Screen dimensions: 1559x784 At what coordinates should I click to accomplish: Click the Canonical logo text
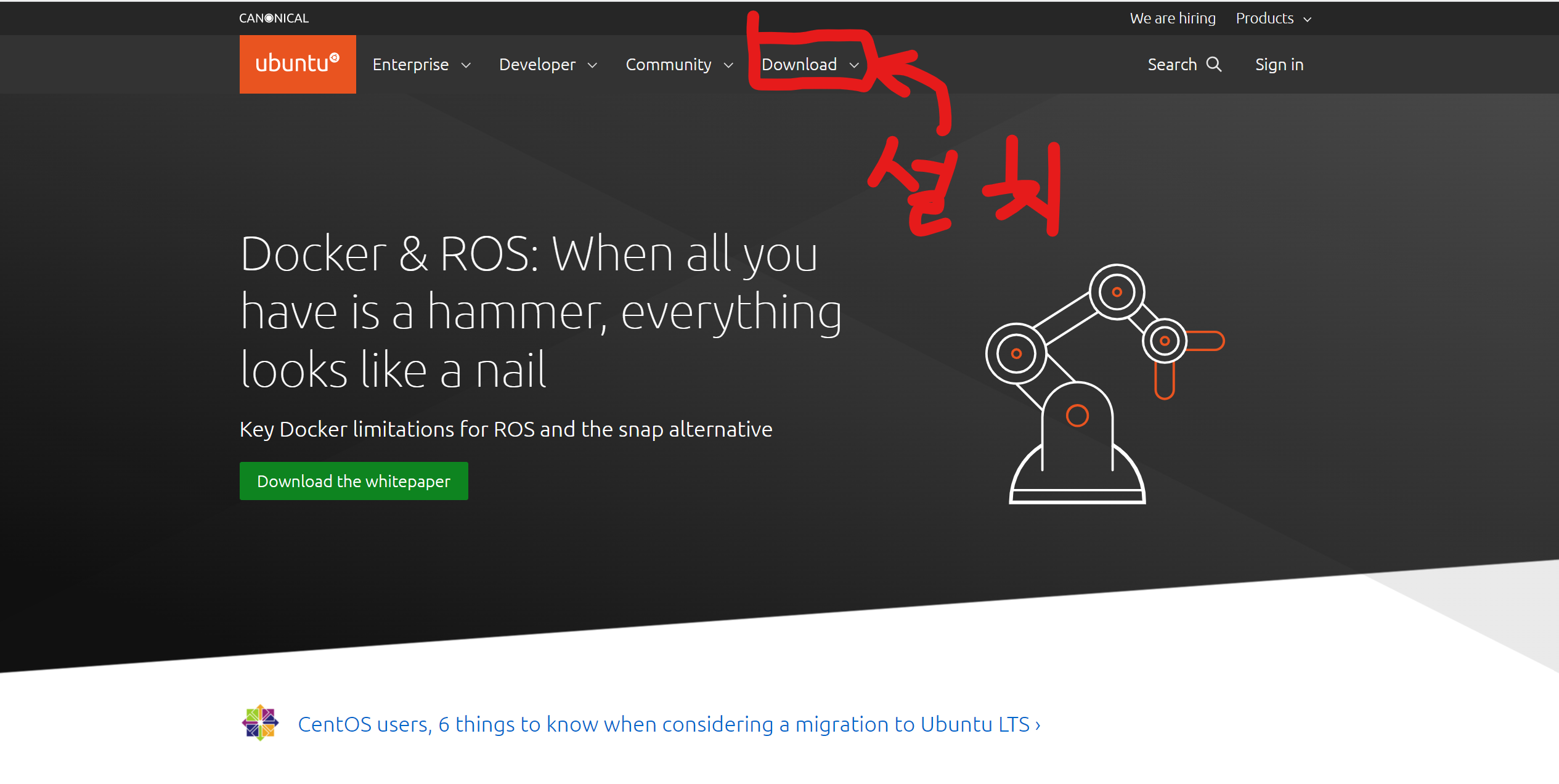[274, 18]
